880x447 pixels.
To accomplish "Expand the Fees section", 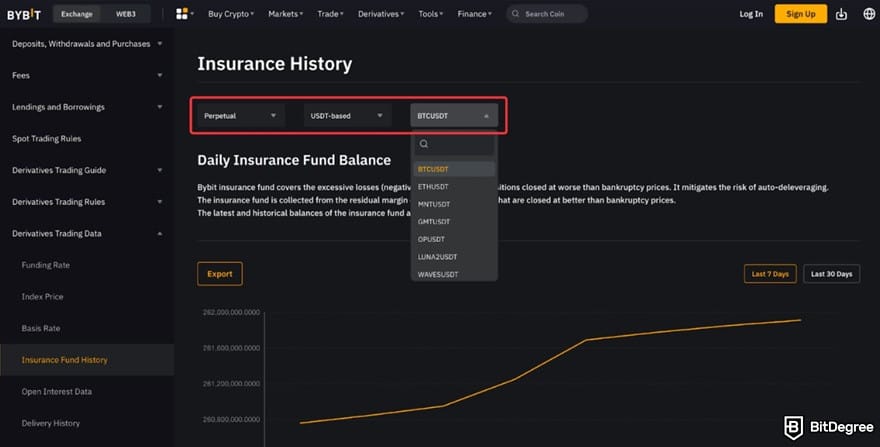I will click(87, 75).
